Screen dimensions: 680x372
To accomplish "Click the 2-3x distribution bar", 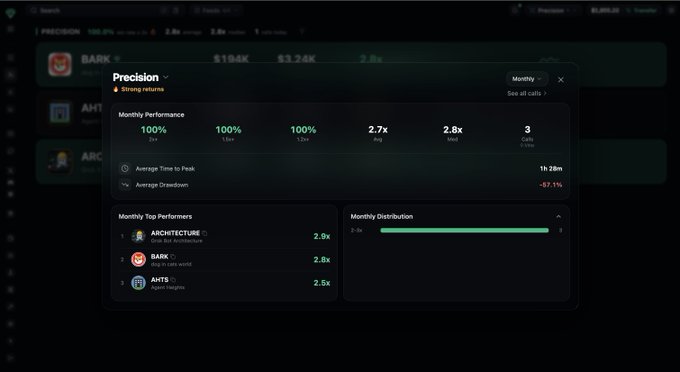I will tap(464, 230).
